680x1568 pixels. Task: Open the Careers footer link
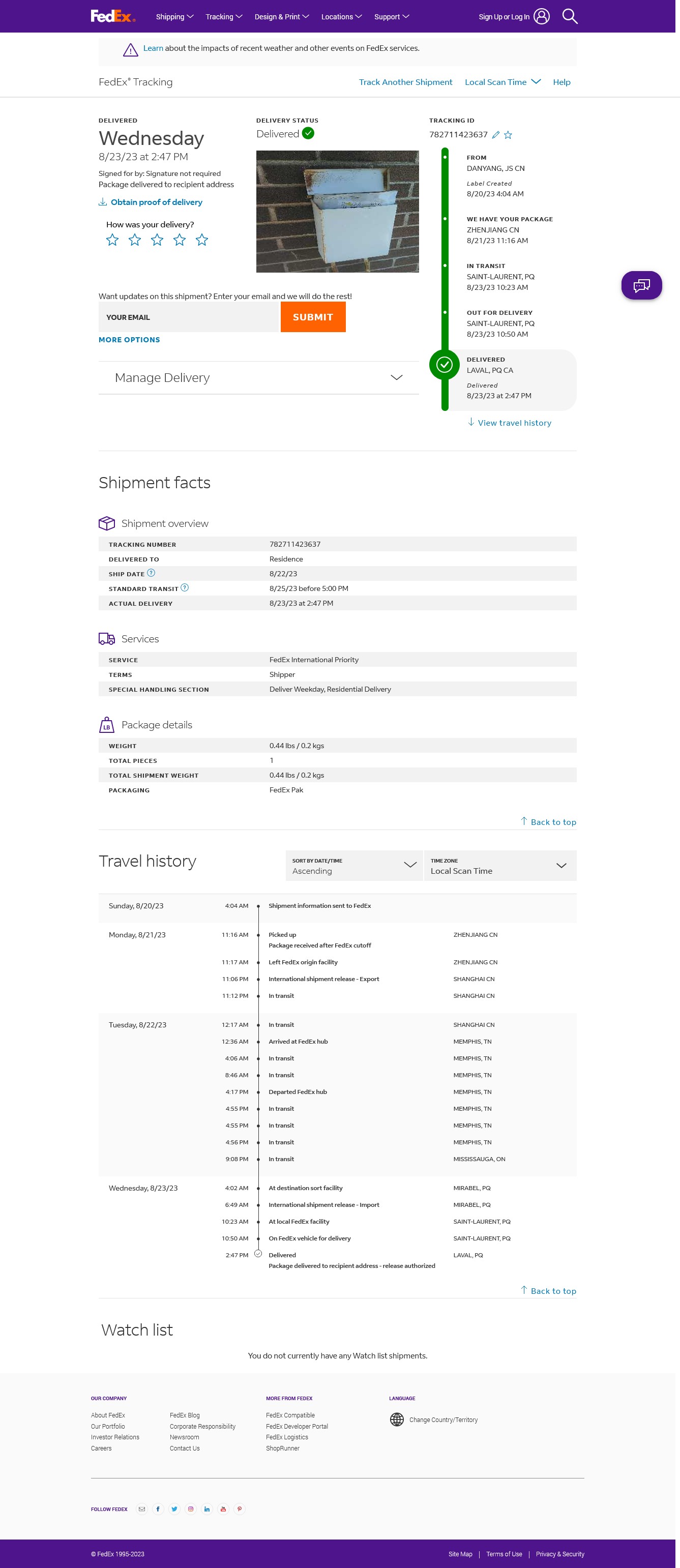click(101, 1448)
